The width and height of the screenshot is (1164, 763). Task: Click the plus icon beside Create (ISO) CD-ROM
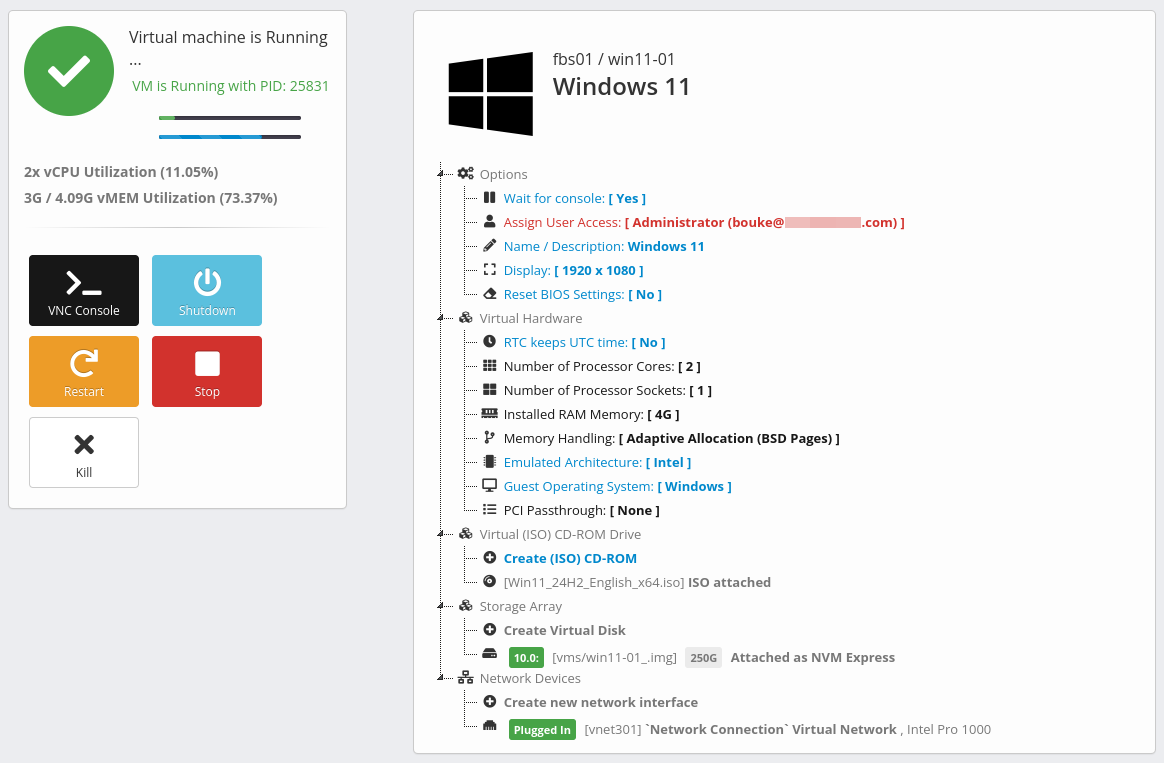pos(489,557)
